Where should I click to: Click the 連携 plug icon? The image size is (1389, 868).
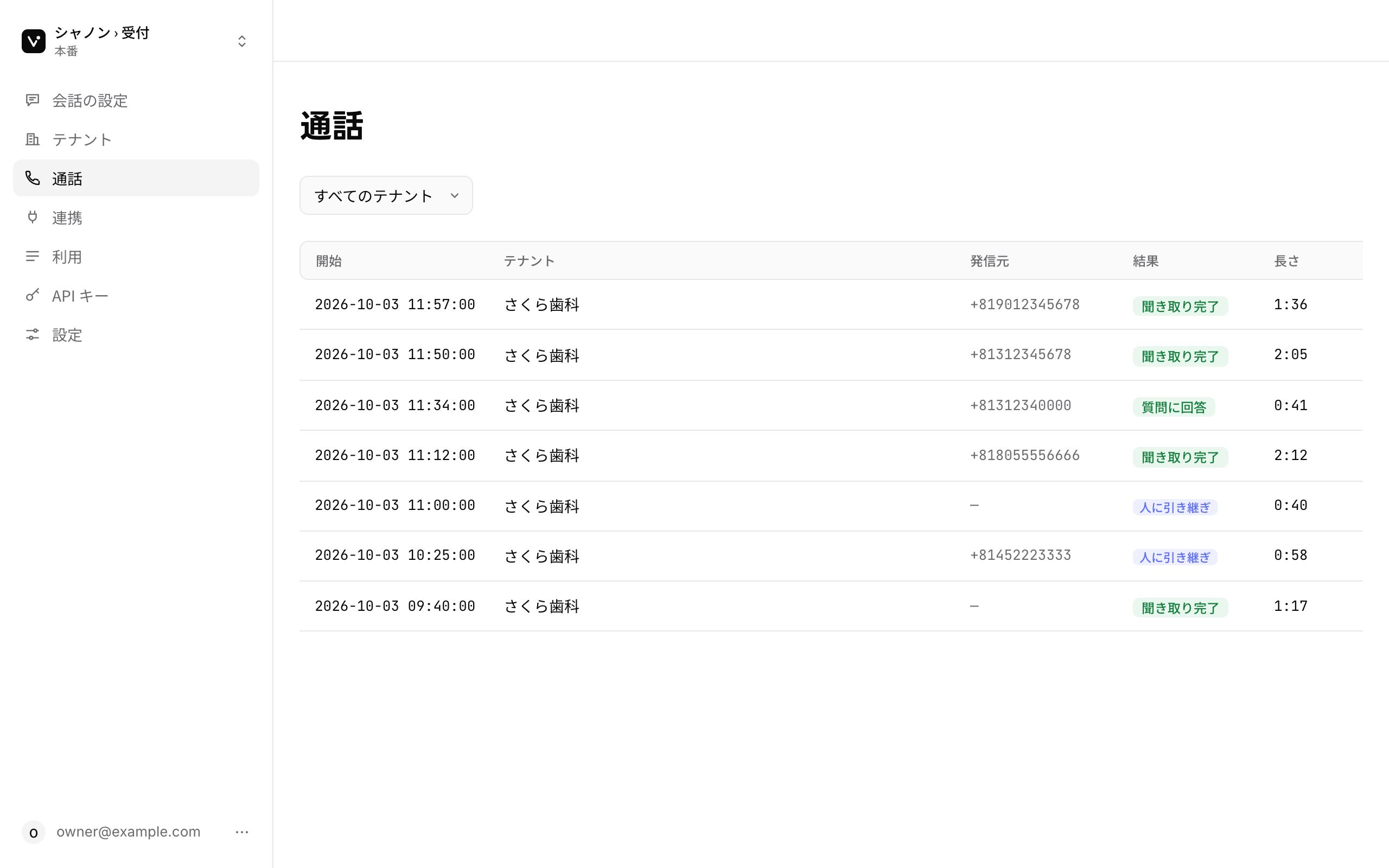click(x=33, y=217)
